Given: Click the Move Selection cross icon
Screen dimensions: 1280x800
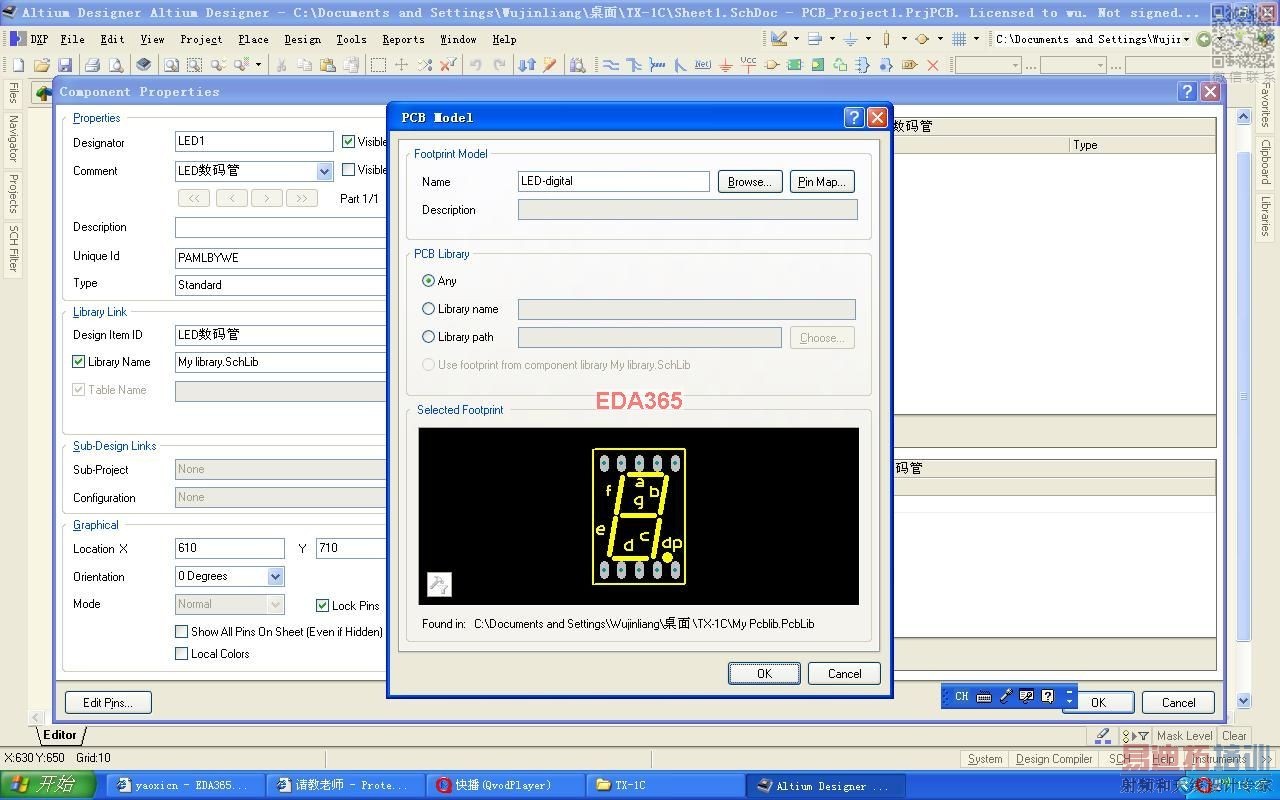Looking at the screenshot, I should 401,65.
